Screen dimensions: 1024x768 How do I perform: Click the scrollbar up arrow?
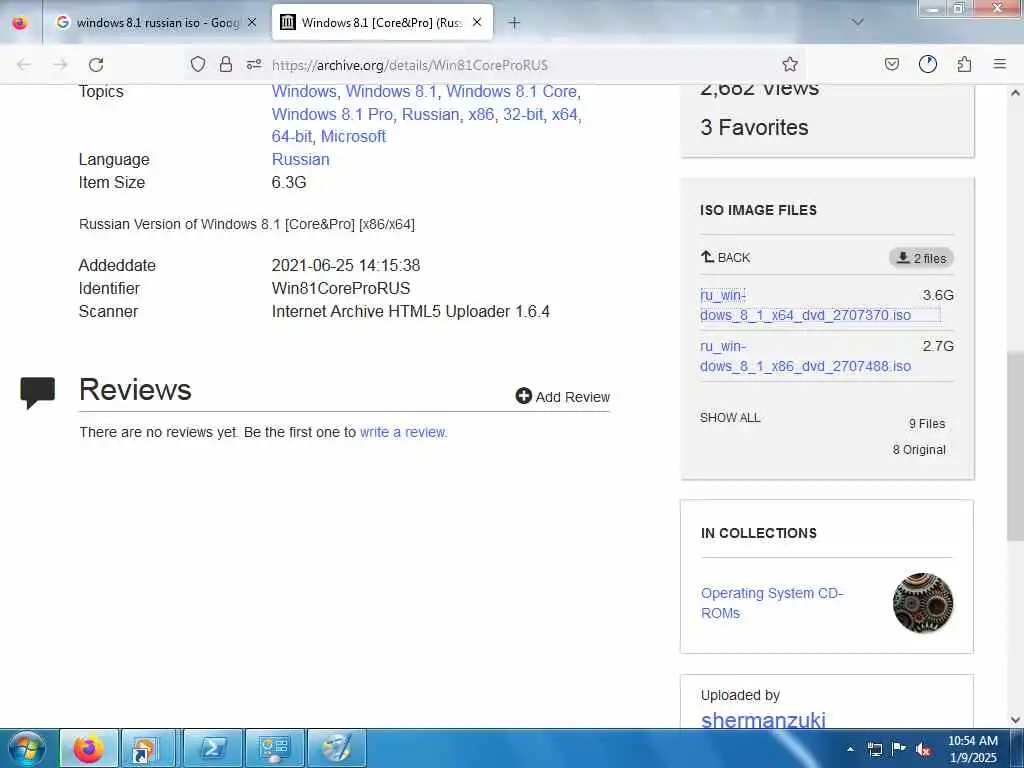tap(1015, 93)
